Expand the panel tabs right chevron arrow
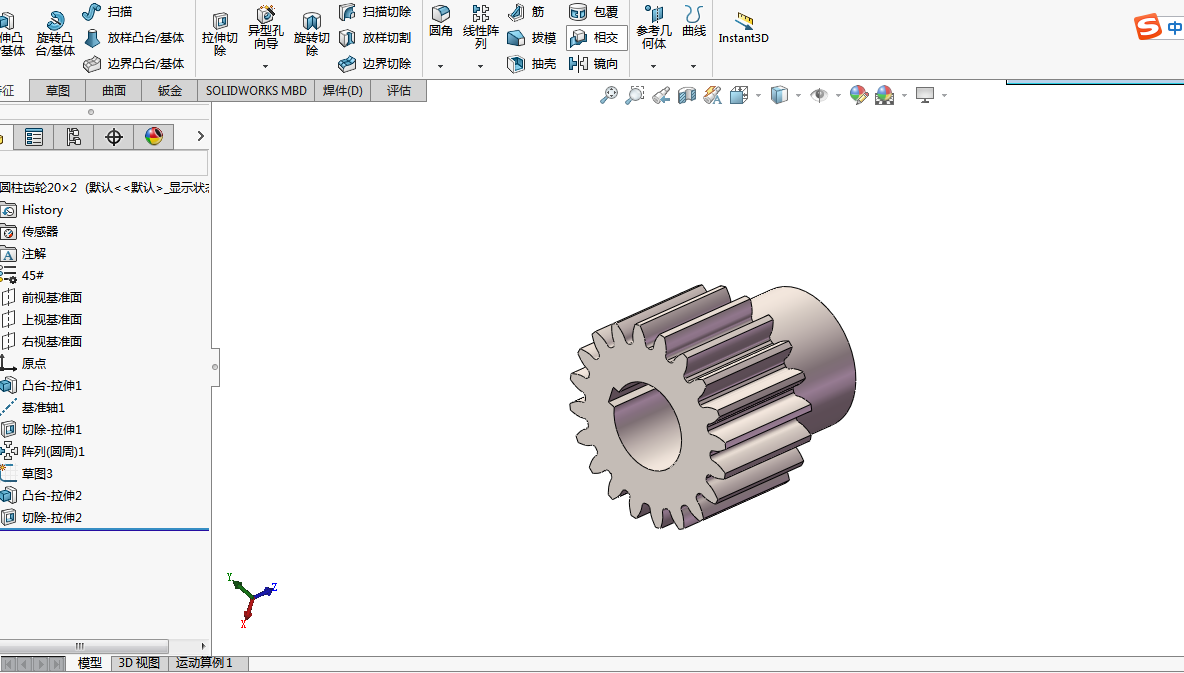 (x=201, y=136)
